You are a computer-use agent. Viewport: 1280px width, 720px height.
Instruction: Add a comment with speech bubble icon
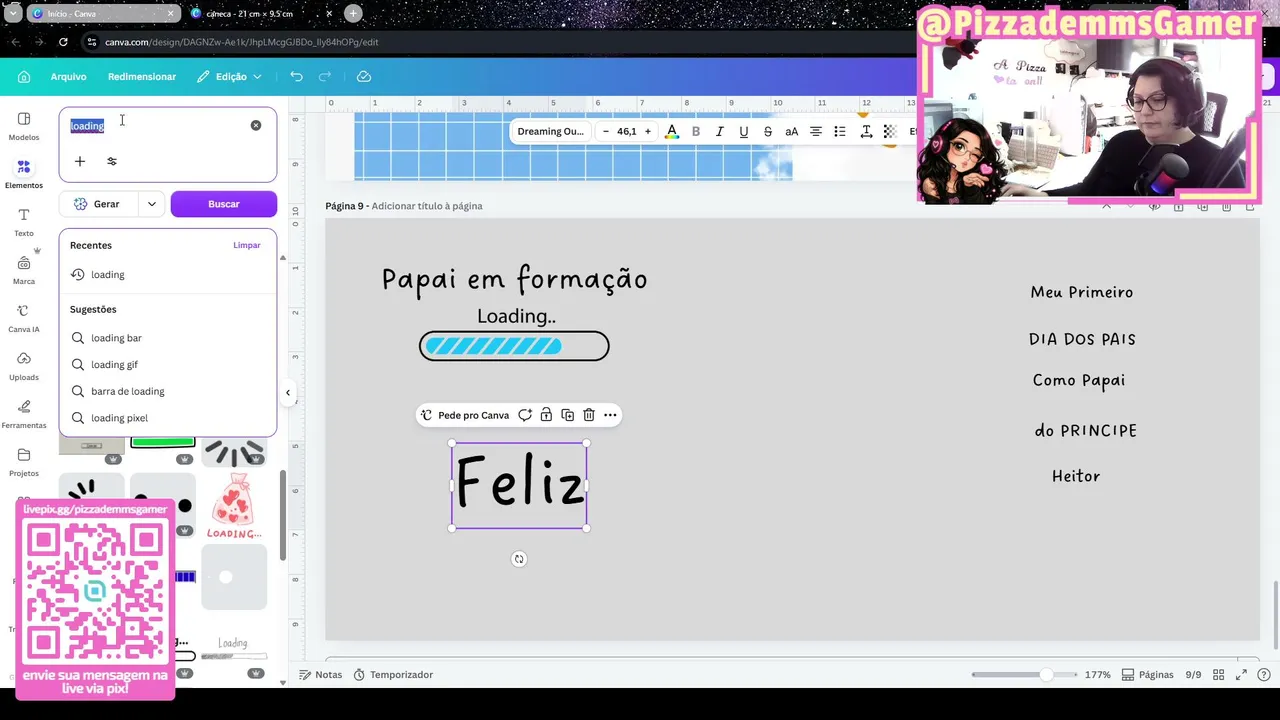click(525, 415)
